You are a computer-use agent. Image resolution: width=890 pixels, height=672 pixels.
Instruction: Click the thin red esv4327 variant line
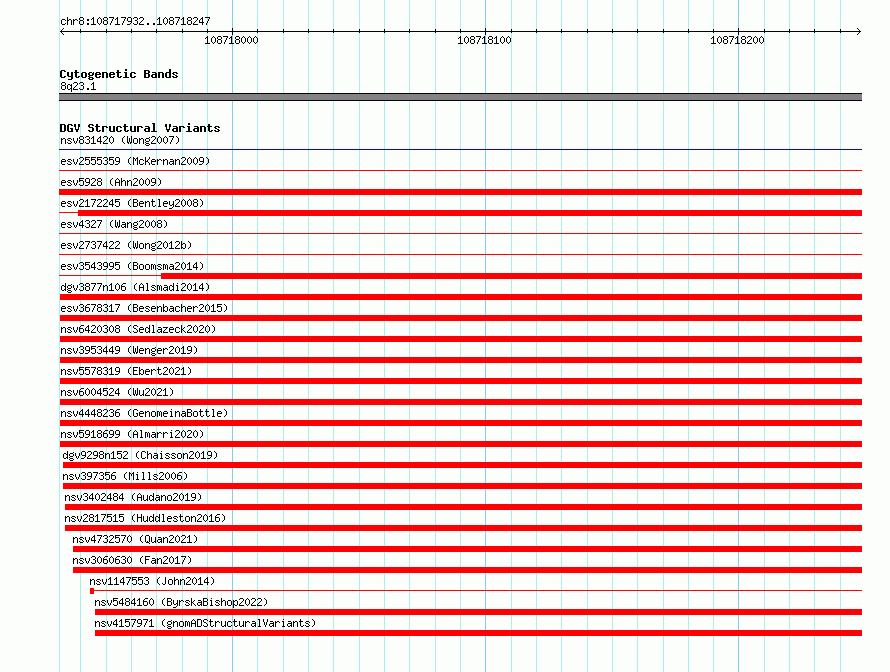(x=460, y=233)
